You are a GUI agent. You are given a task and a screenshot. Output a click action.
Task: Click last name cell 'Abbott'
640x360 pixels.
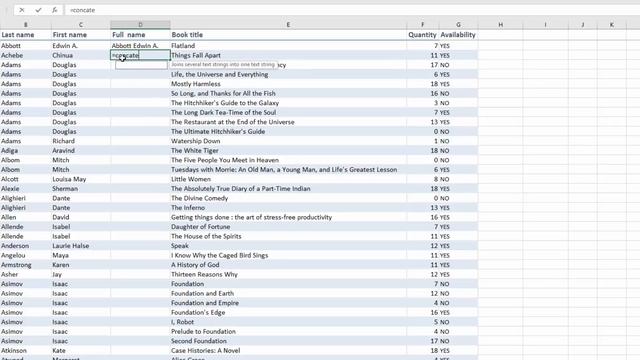(x=26, y=46)
